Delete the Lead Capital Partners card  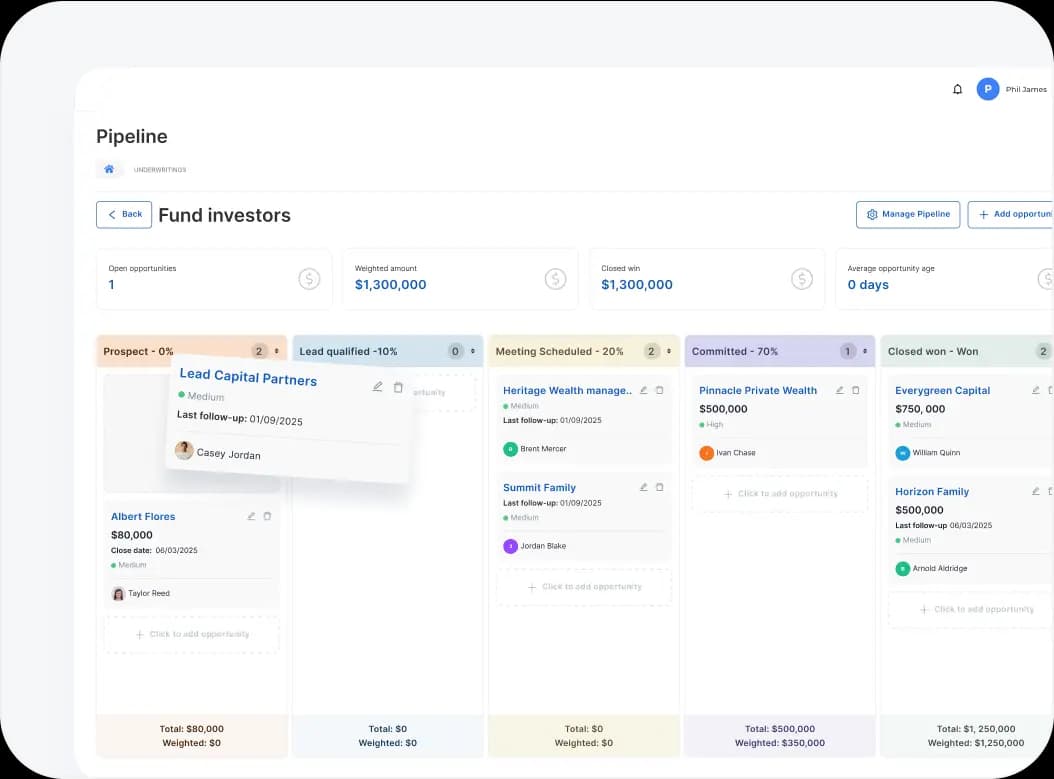tap(398, 387)
